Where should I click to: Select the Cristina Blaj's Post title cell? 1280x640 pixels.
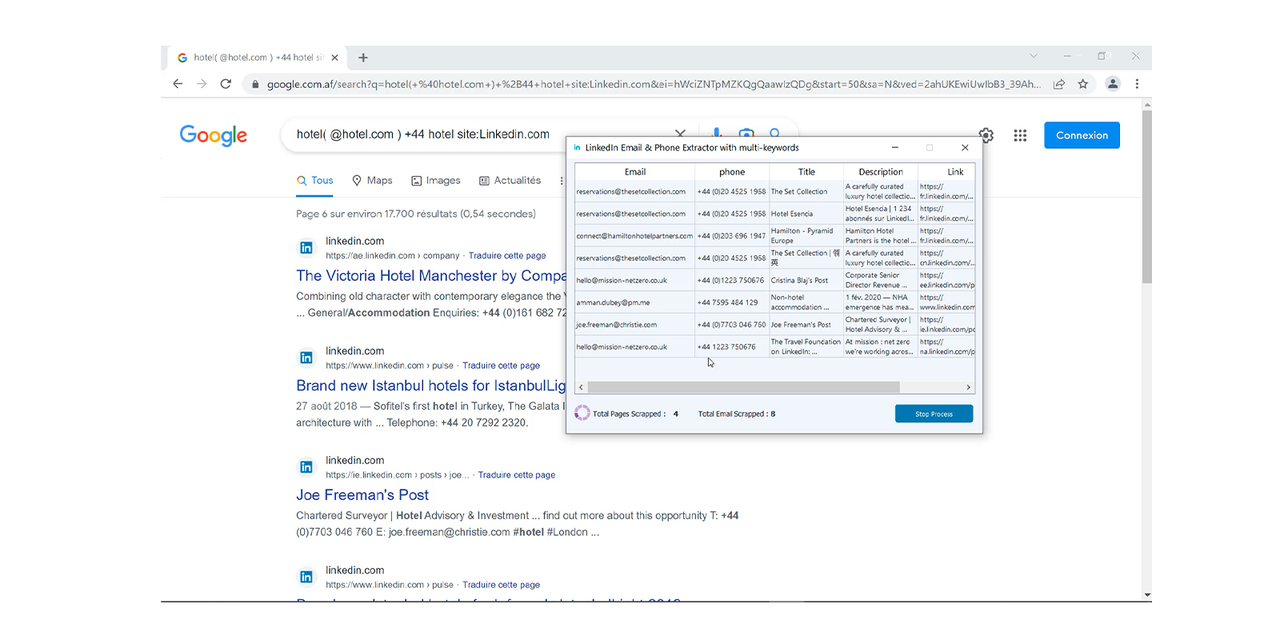click(x=806, y=280)
